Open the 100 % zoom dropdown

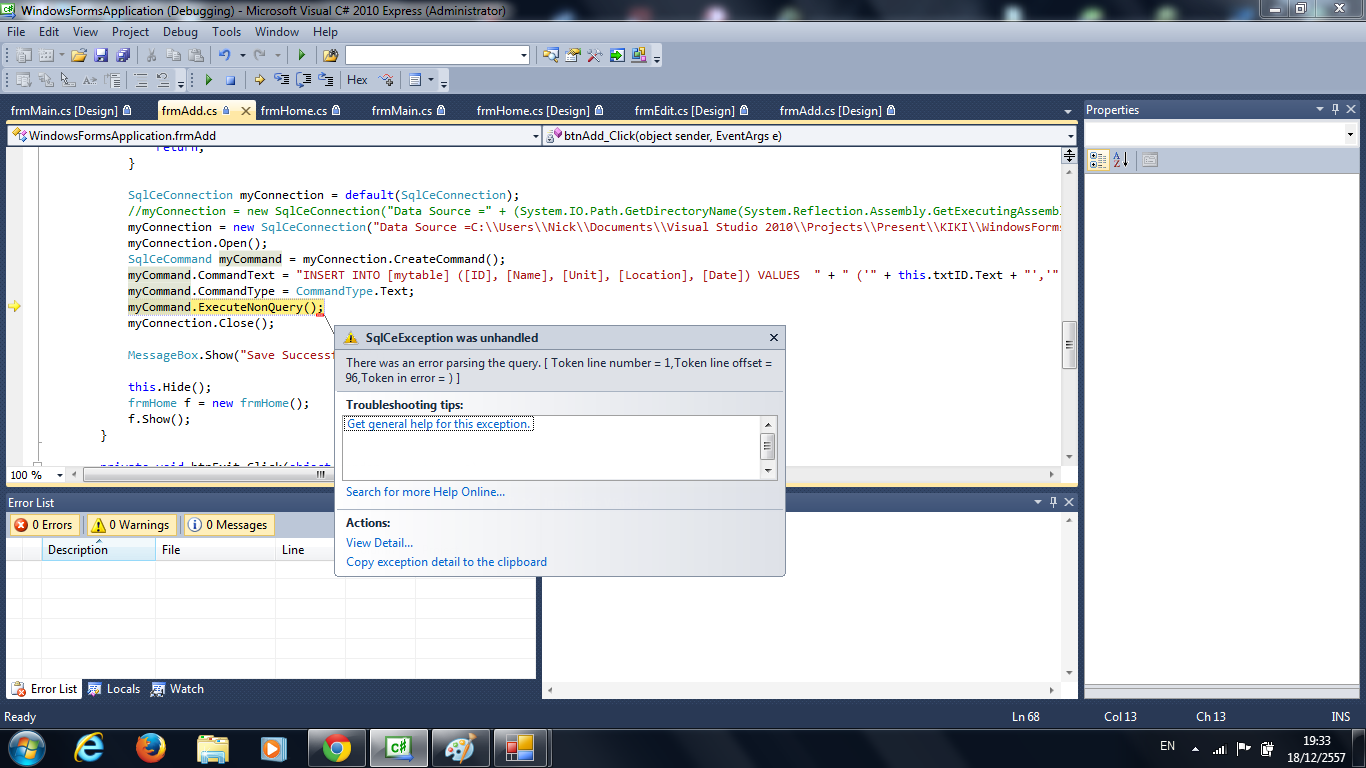[x=60, y=475]
